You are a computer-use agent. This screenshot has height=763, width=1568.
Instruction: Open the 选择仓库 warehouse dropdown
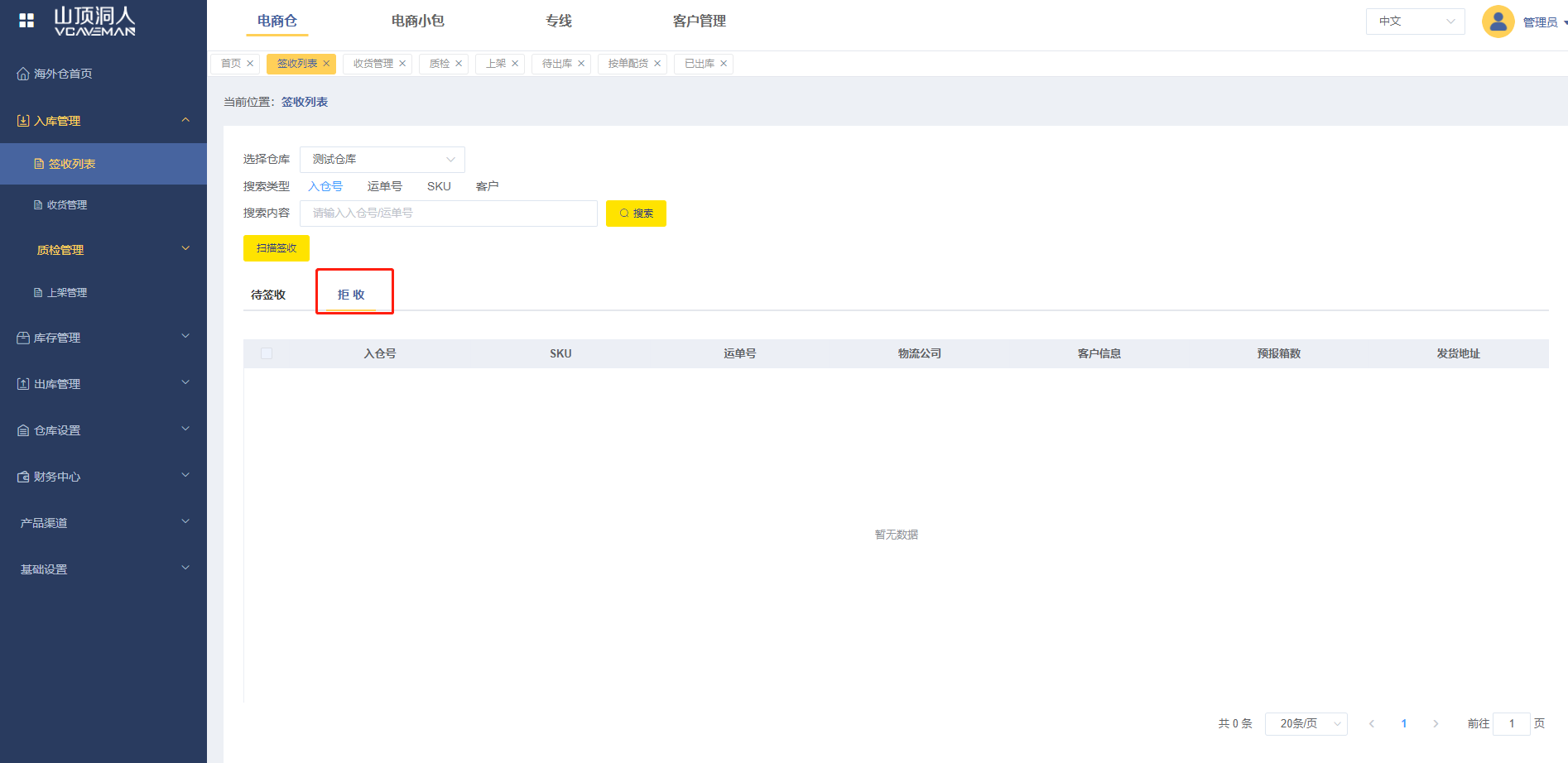coord(382,159)
